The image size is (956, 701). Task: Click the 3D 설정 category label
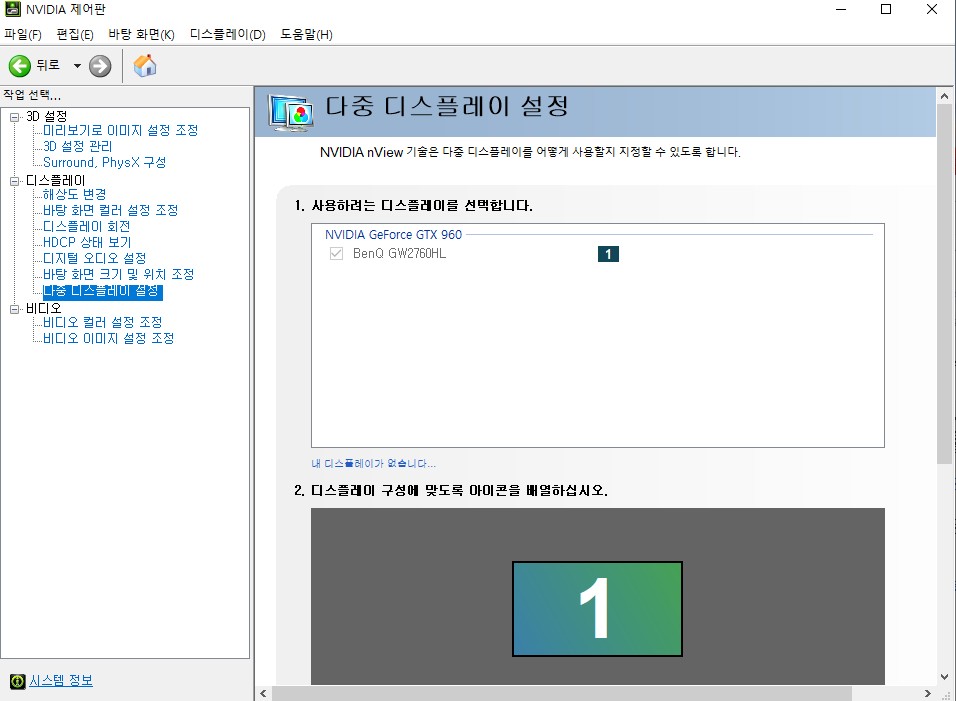(x=46, y=116)
